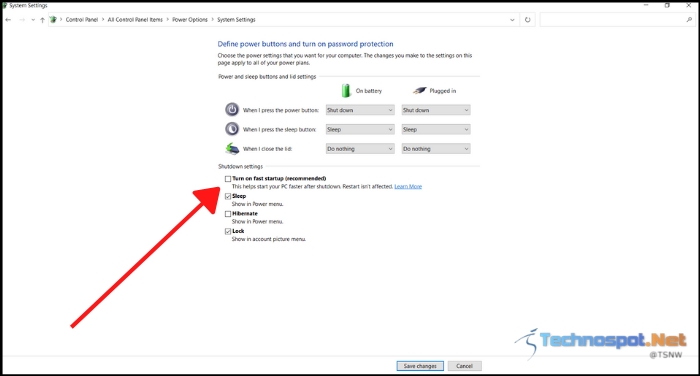Navigate to Control Panel breadcrumb
The height and width of the screenshot is (376, 700).
[x=82, y=20]
